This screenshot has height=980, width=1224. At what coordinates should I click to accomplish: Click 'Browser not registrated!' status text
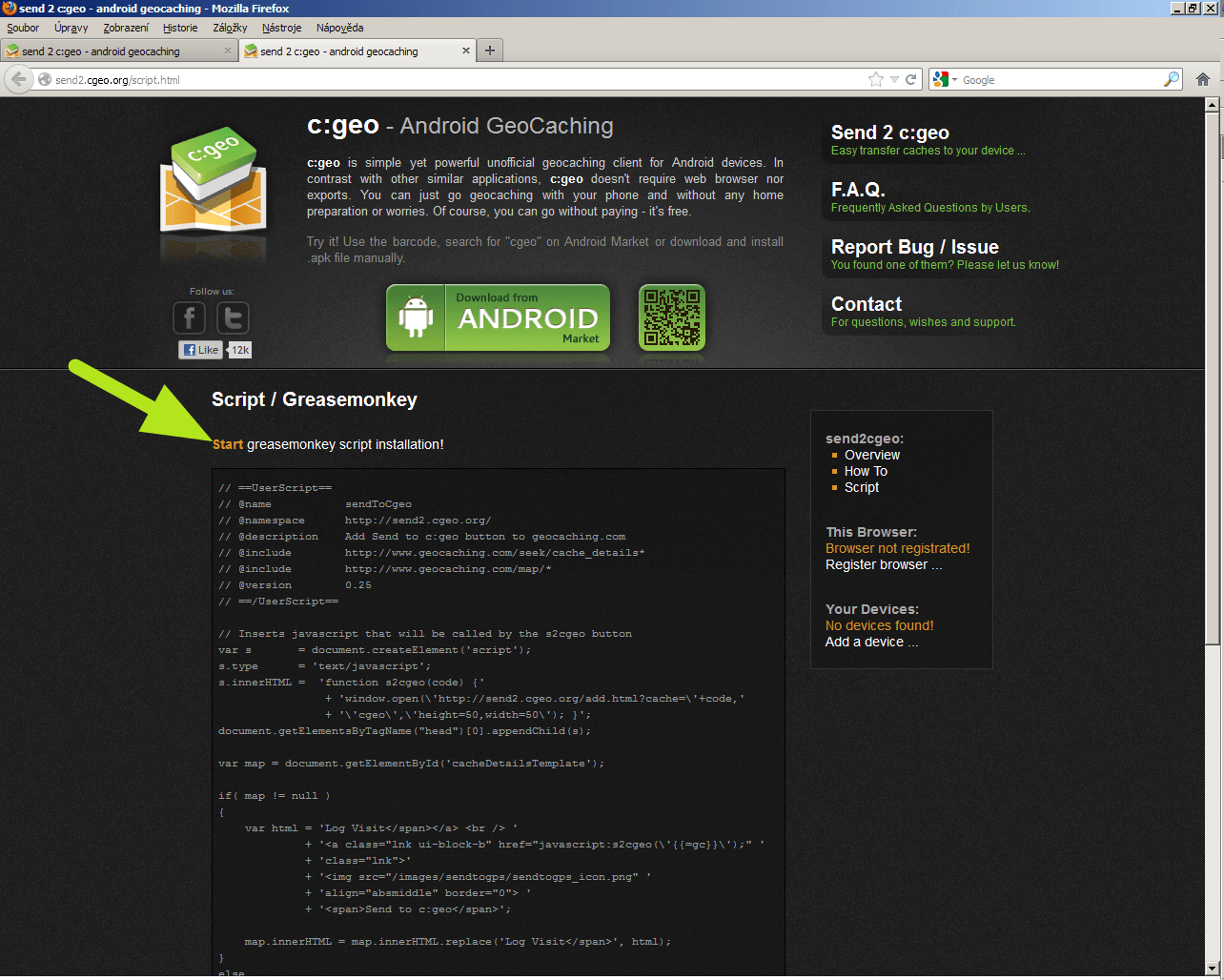[x=898, y=548]
